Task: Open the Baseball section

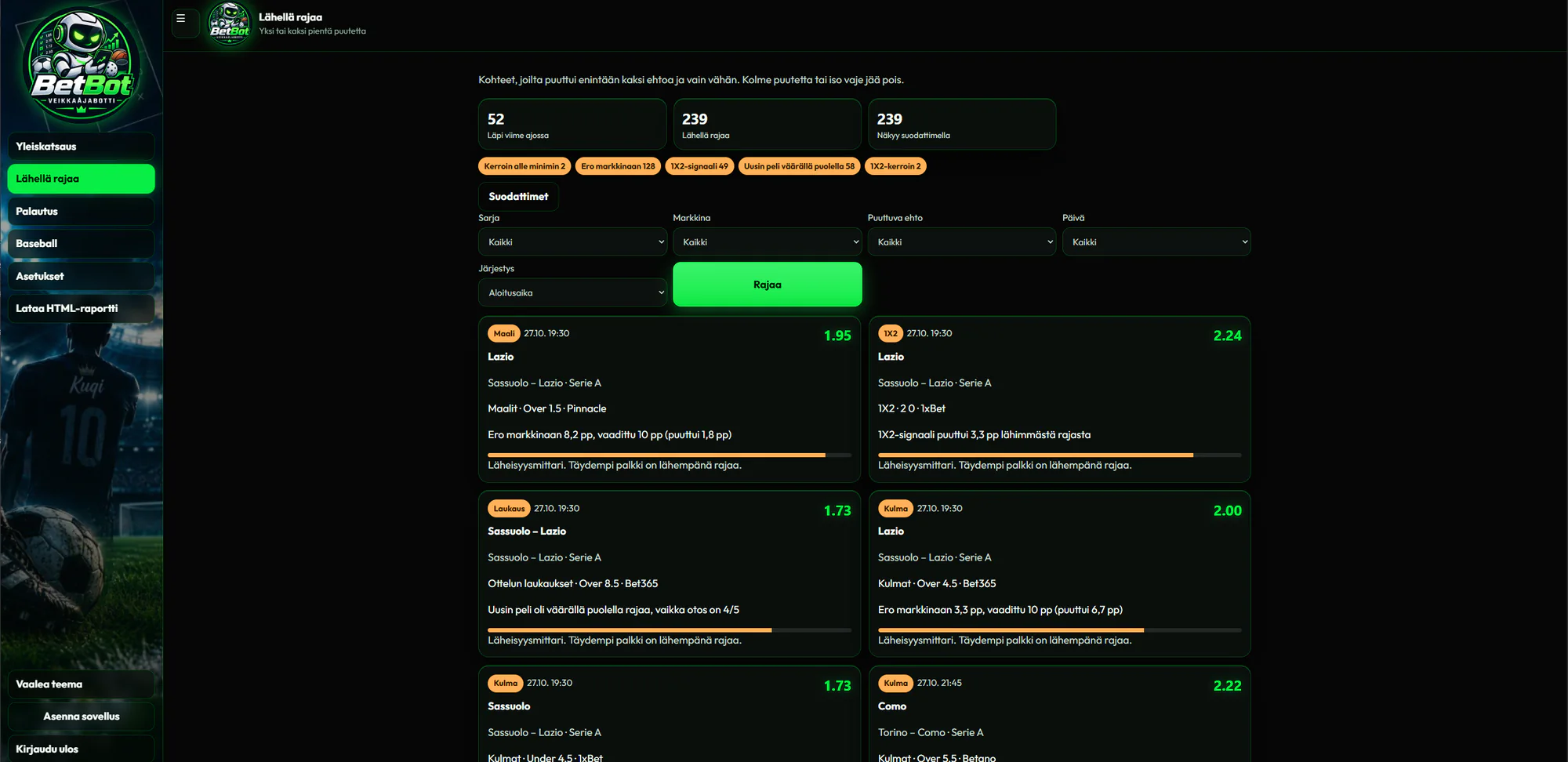Action: 81,244
